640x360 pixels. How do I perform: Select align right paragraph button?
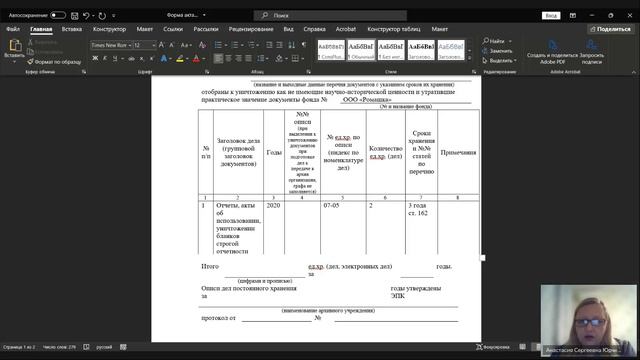(x=238, y=59)
